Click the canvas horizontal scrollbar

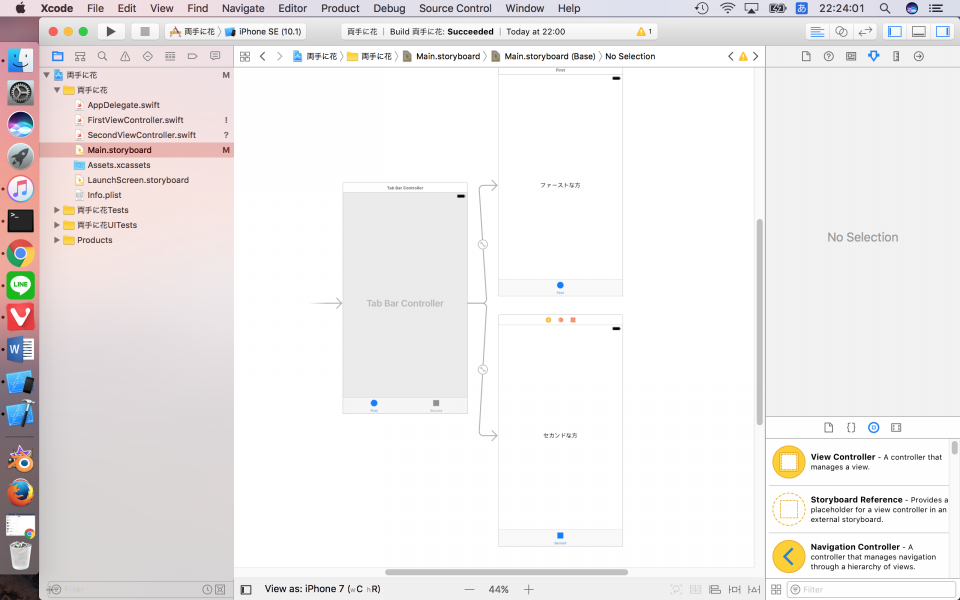(506, 572)
